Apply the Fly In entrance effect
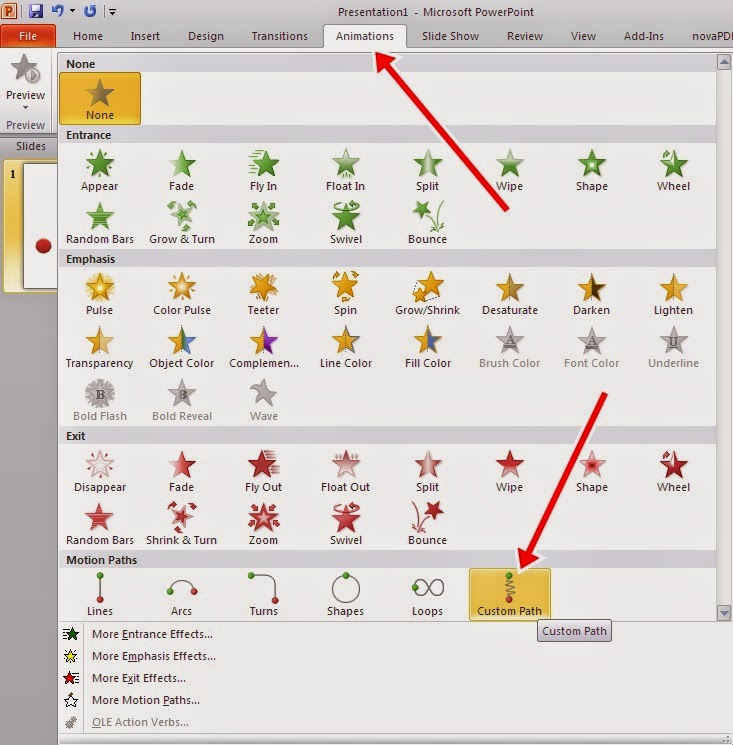 [263, 170]
